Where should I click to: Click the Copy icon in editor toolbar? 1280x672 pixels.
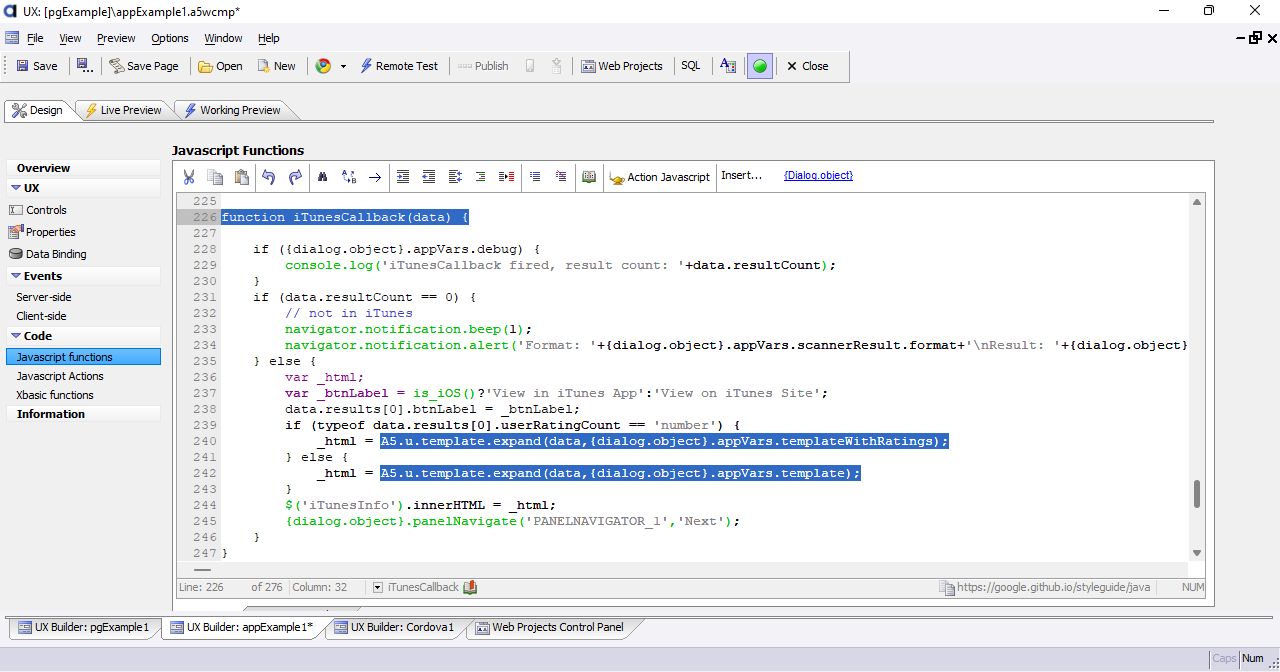point(215,176)
